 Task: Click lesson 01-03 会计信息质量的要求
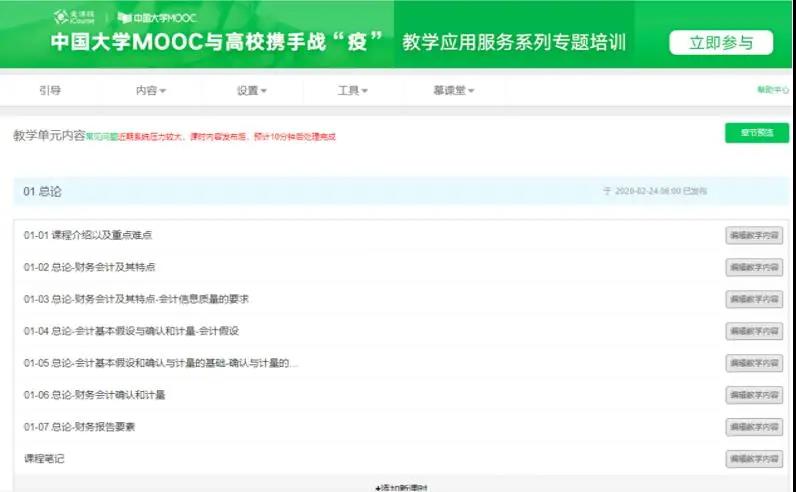click(x=136, y=299)
